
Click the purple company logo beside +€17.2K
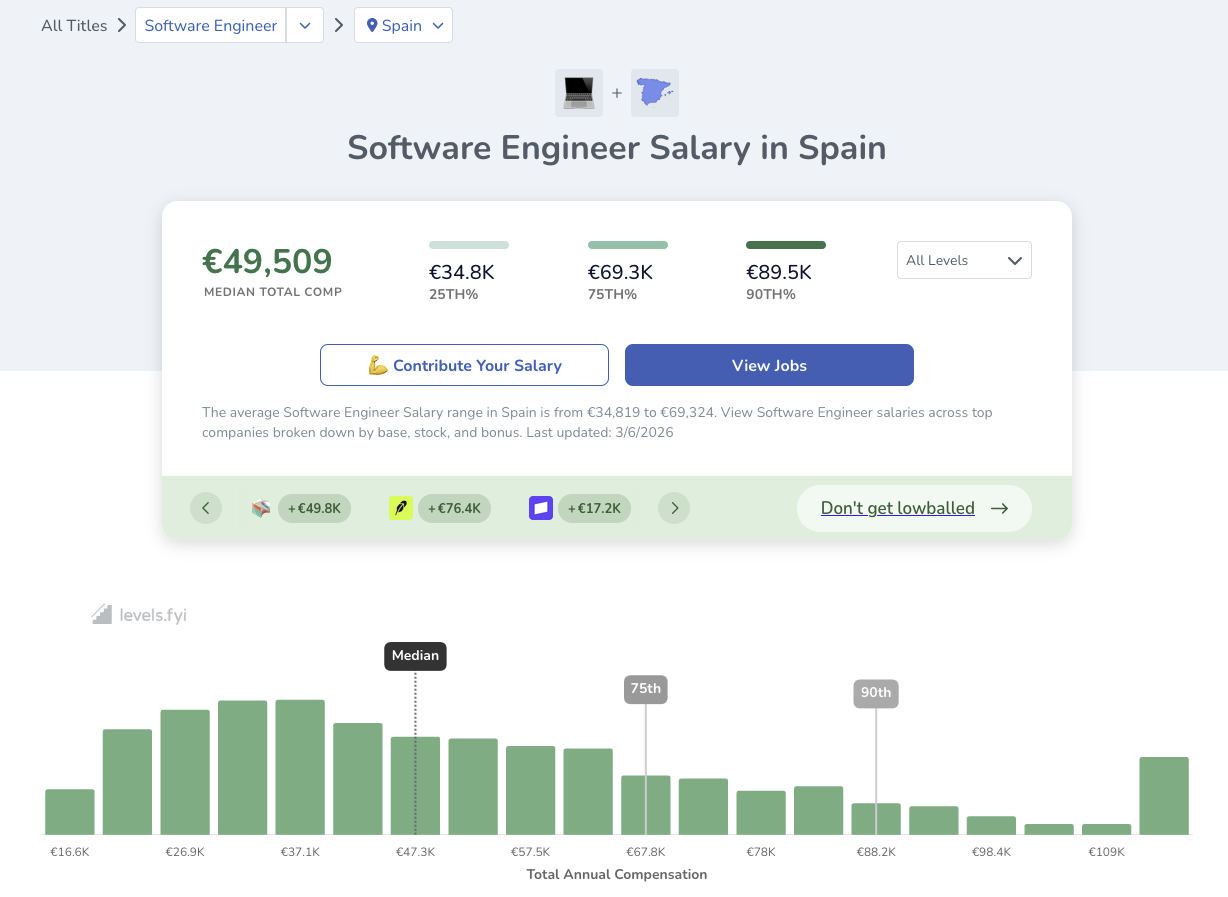click(541, 508)
